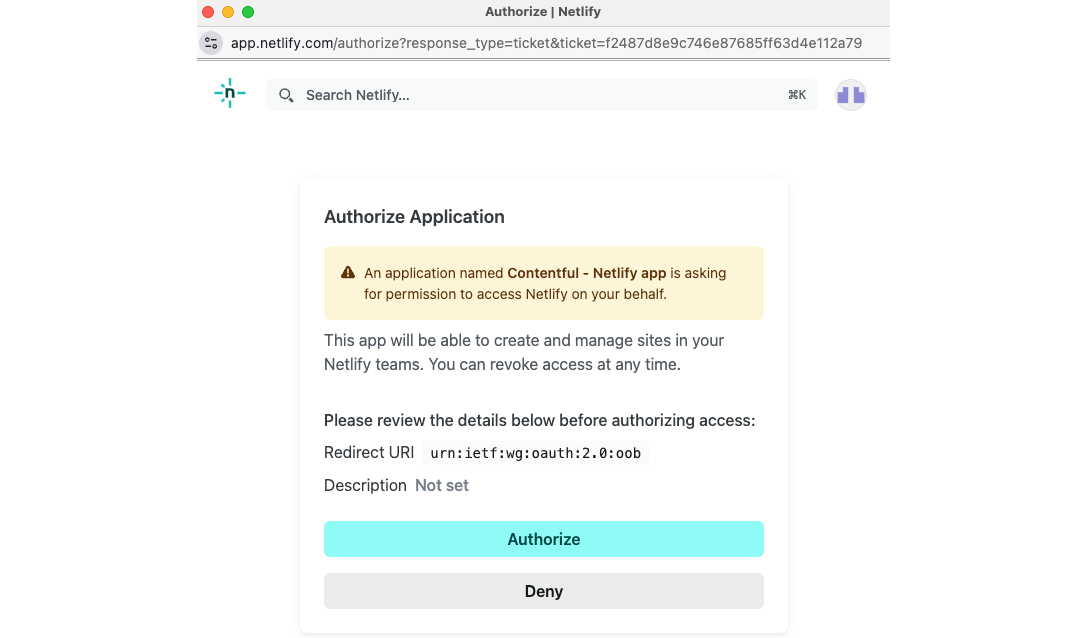Click the 'Description' label
The height and width of the screenshot is (638, 1090).
click(364, 485)
